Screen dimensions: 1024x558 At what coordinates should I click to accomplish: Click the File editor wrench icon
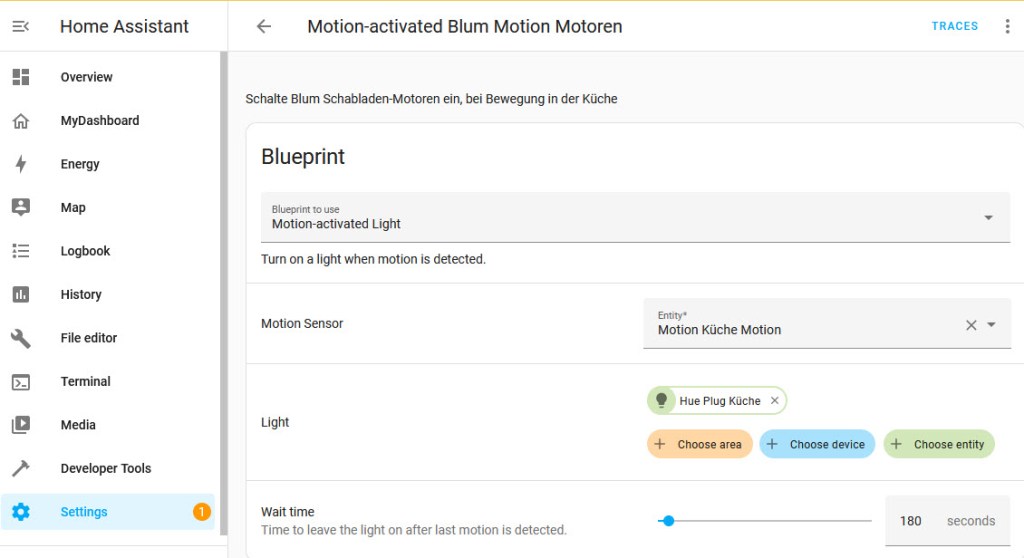(21, 338)
